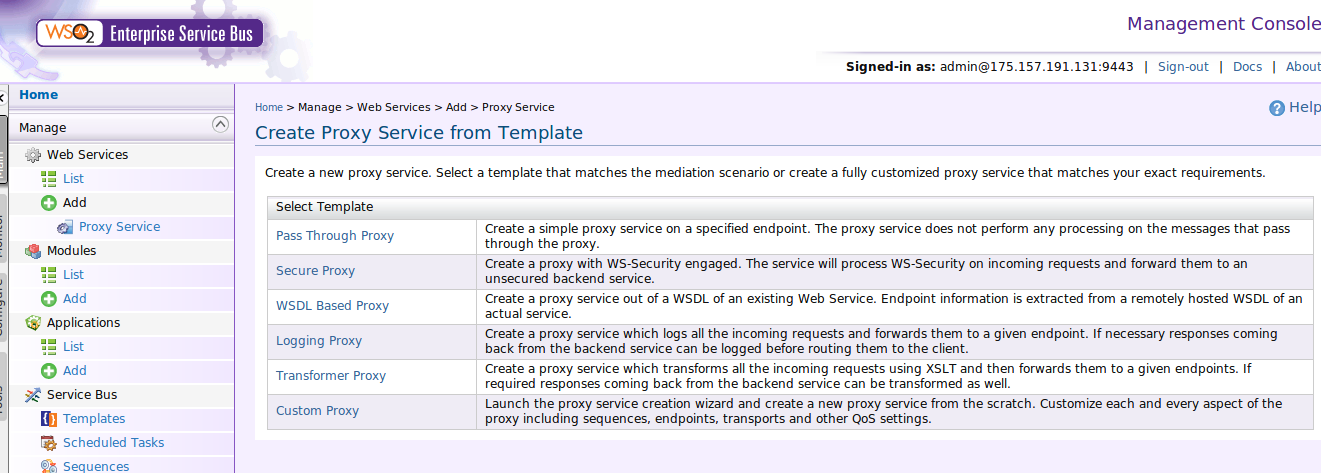
Task: Open Templates via its braces icon
Action: [49, 419]
